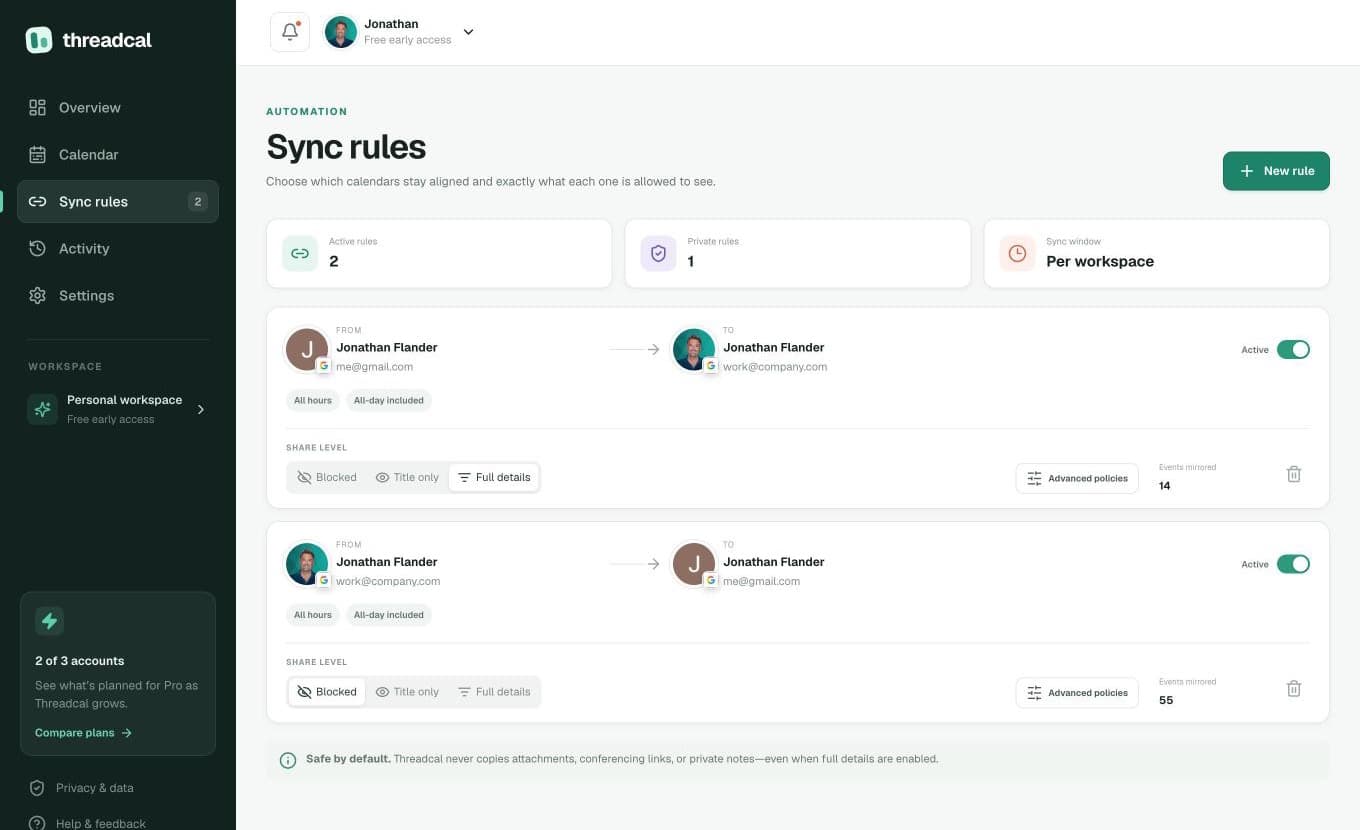Click All-day included tag in second rule
Viewport: 1360px width, 830px height.
click(x=389, y=615)
